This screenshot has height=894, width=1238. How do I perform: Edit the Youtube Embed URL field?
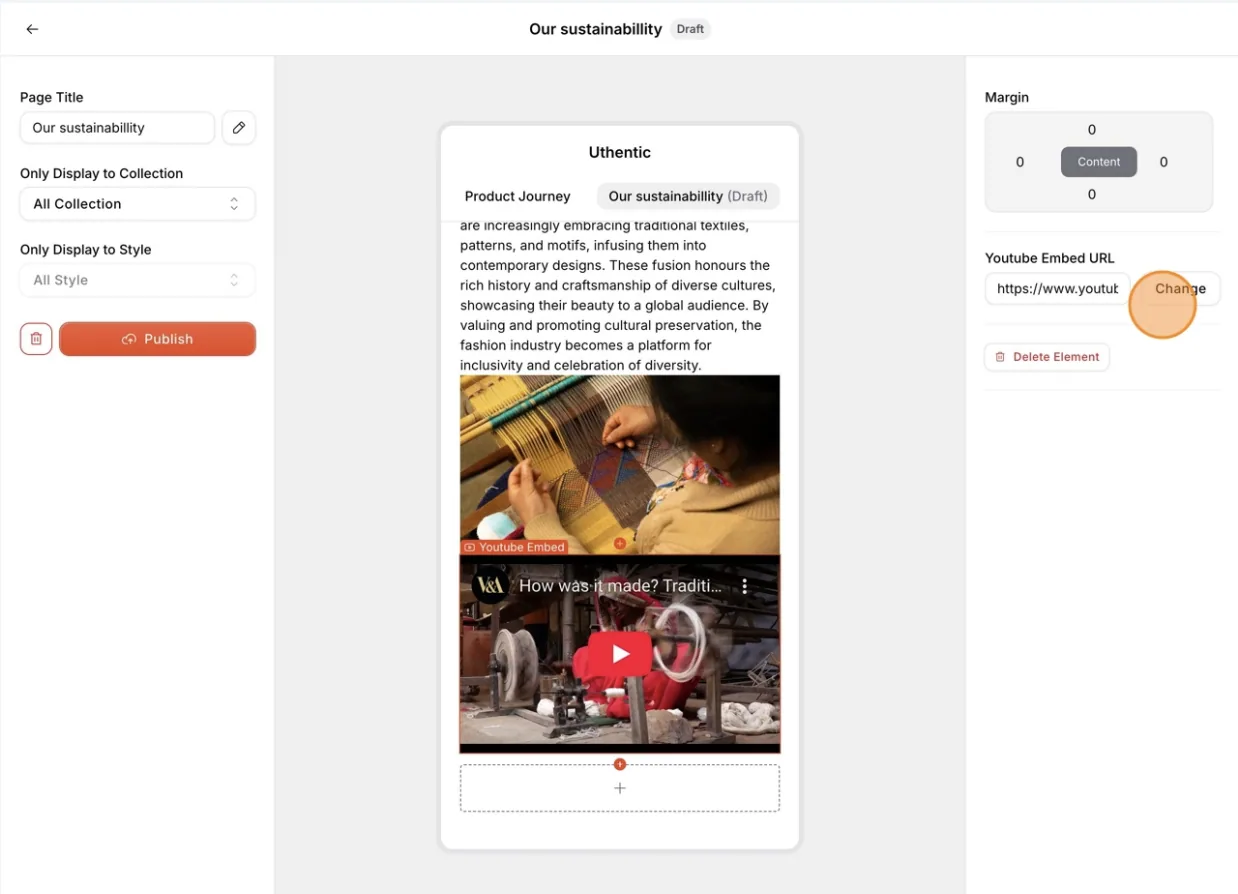(1057, 289)
